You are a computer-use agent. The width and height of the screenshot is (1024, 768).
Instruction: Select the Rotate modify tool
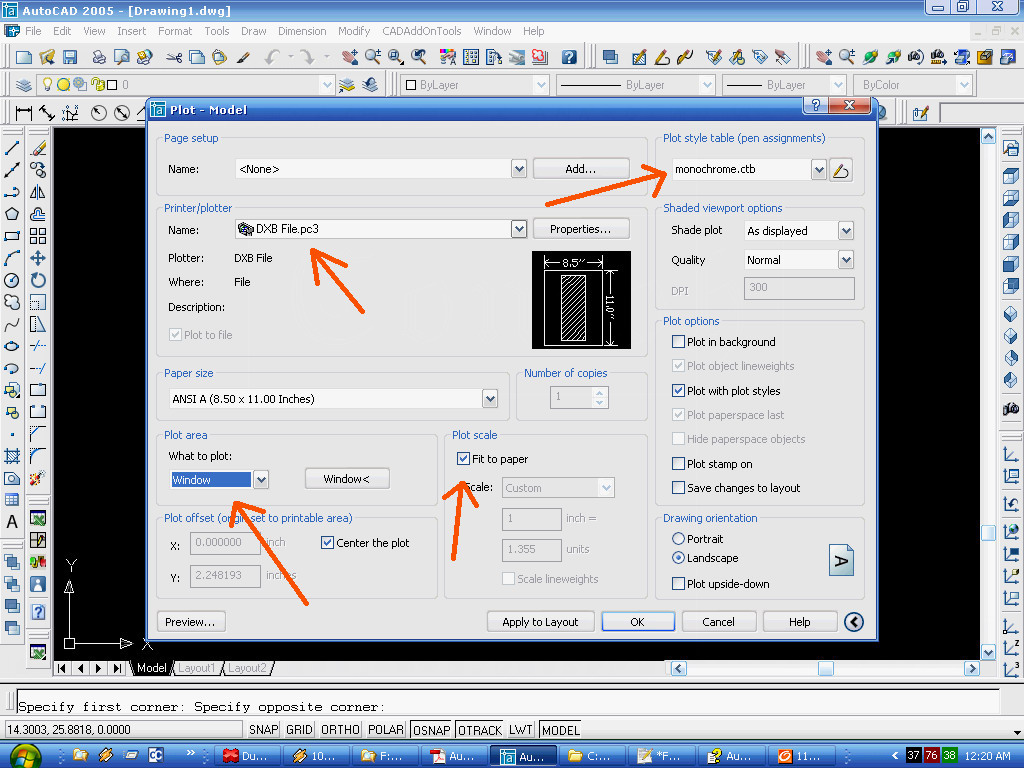[38, 280]
